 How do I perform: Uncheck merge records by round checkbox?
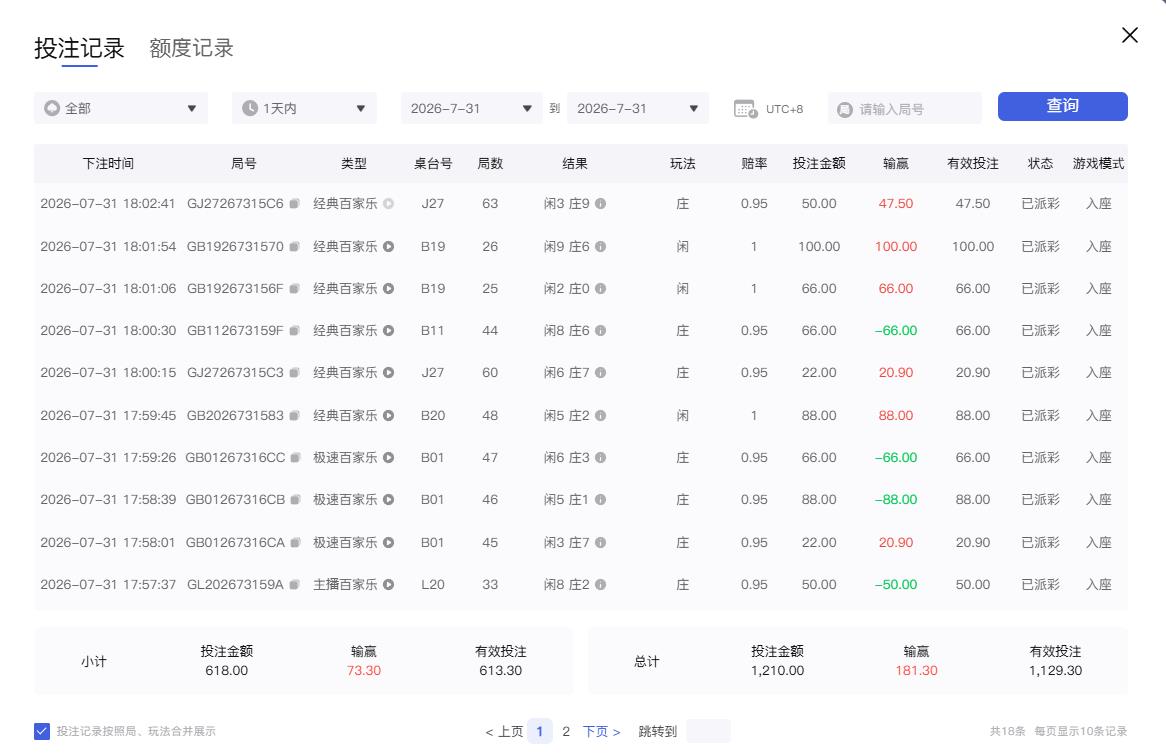pos(42,732)
